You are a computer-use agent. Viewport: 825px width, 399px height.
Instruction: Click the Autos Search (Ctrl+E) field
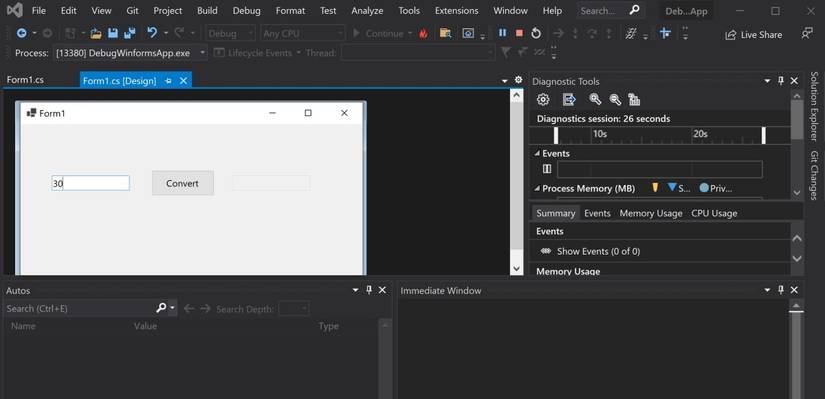point(79,308)
